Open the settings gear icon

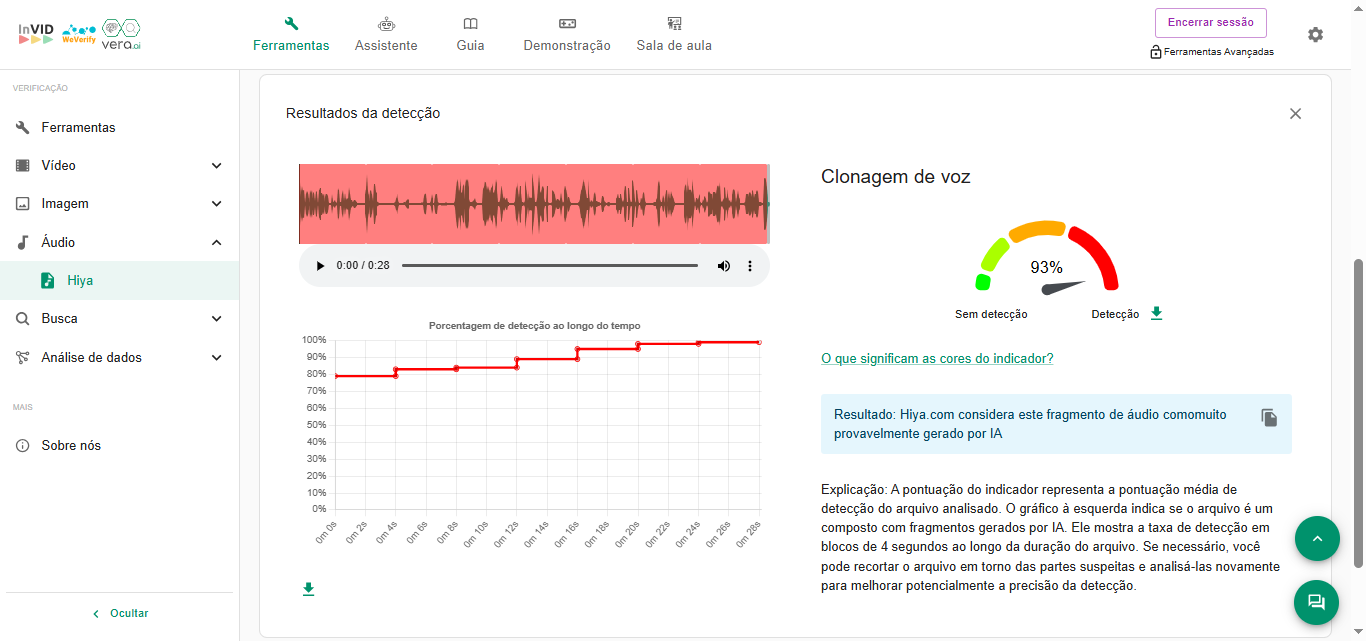(1315, 35)
